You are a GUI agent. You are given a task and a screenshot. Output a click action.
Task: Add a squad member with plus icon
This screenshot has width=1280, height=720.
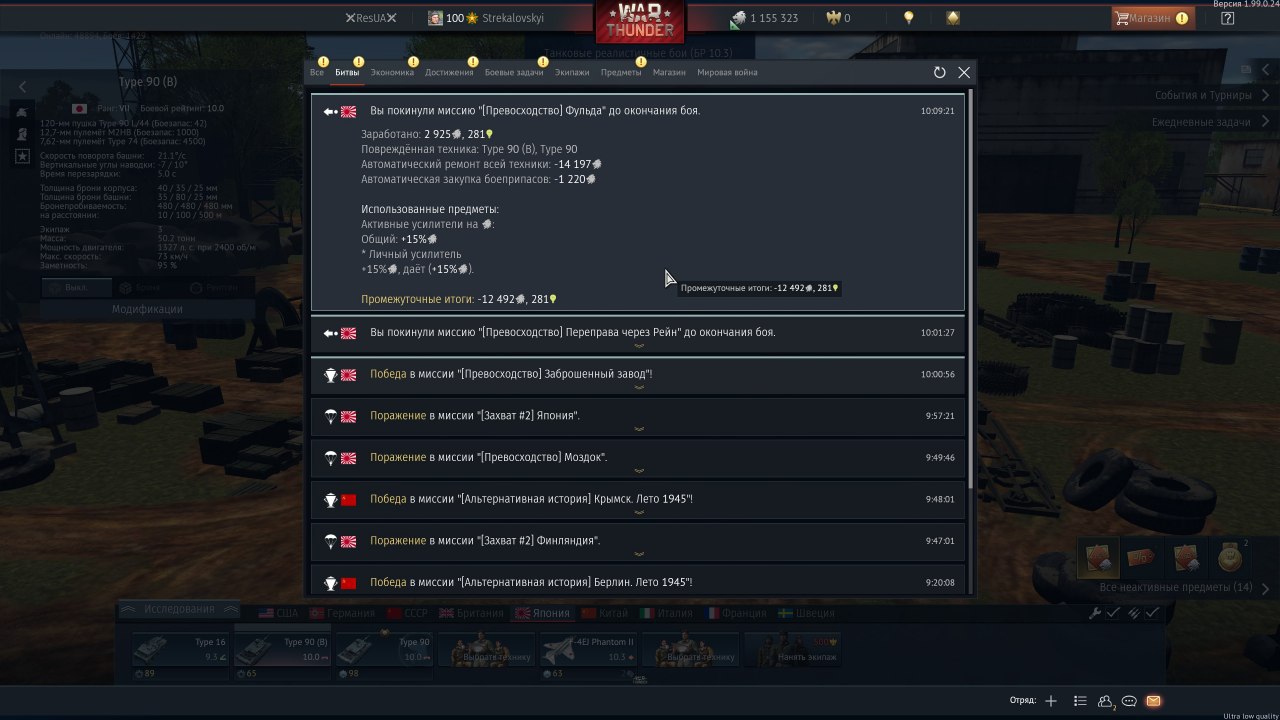(1051, 701)
